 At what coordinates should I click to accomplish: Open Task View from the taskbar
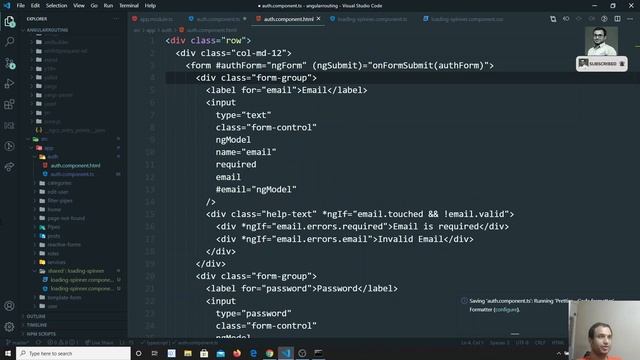[155, 353]
